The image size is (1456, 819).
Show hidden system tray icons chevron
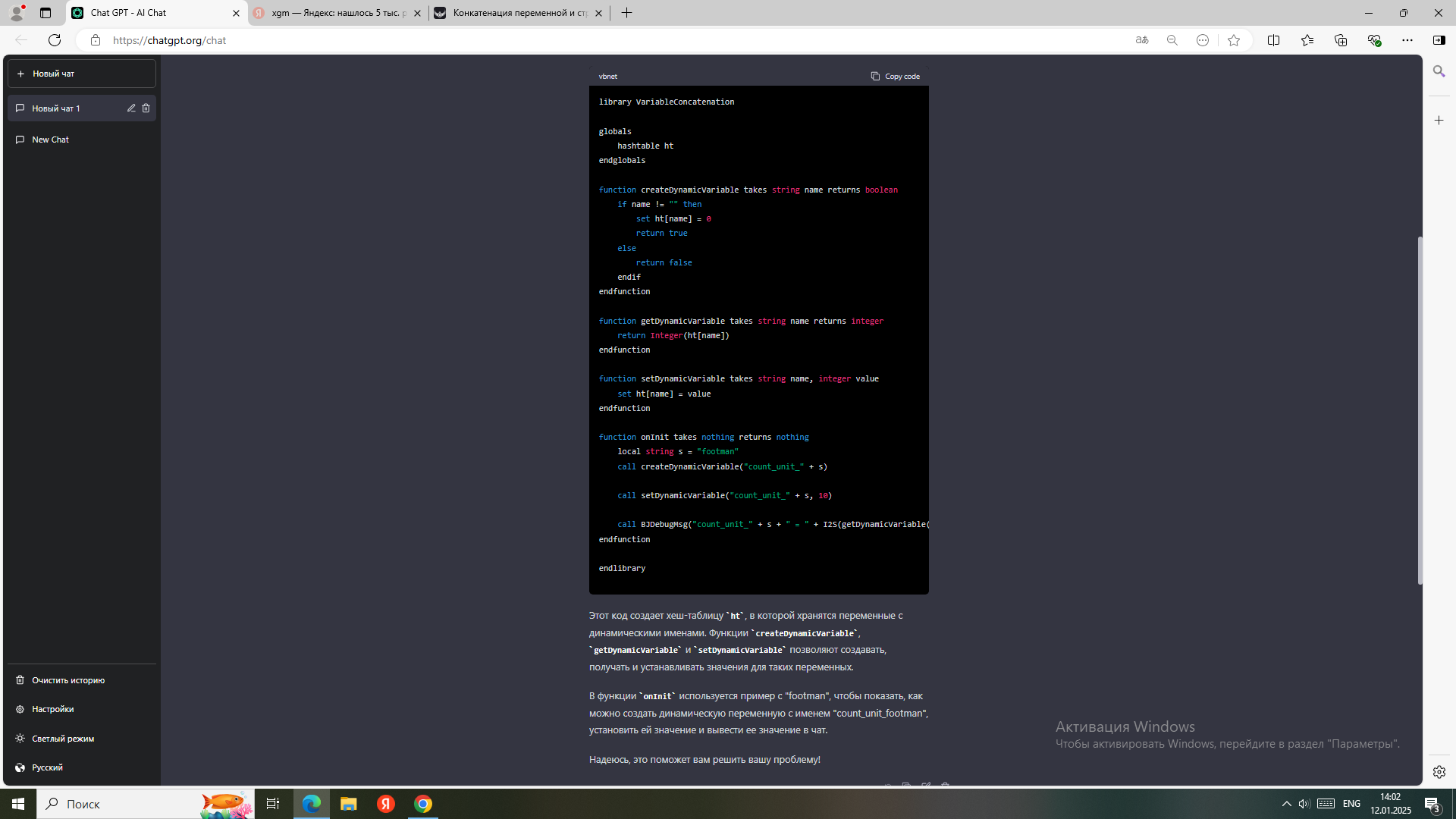(x=1286, y=804)
